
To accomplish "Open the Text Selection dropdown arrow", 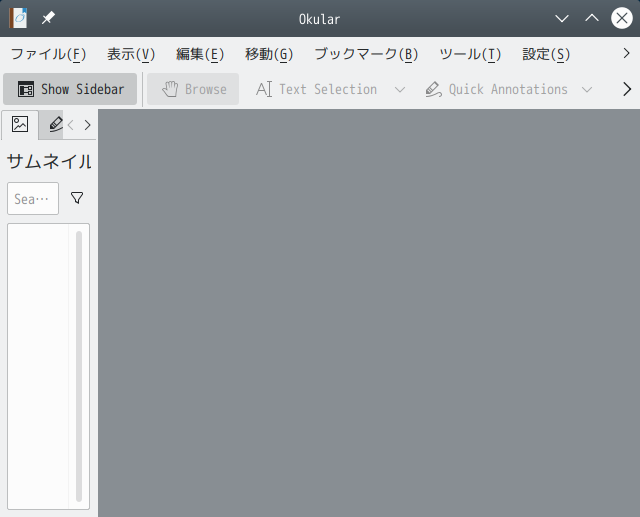I will point(400,89).
